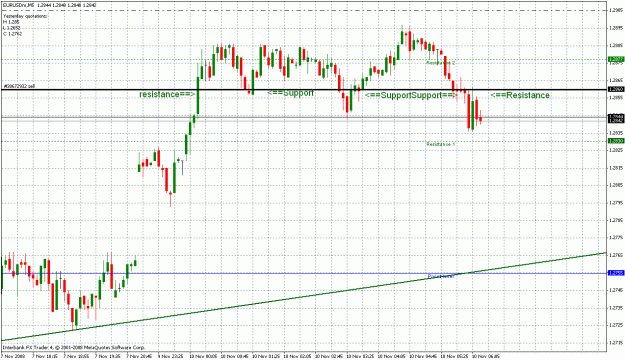The width and height of the screenshot is (625, 360).
Task: Click the 'L' yesterday low value line
Action: coord(12,28)
